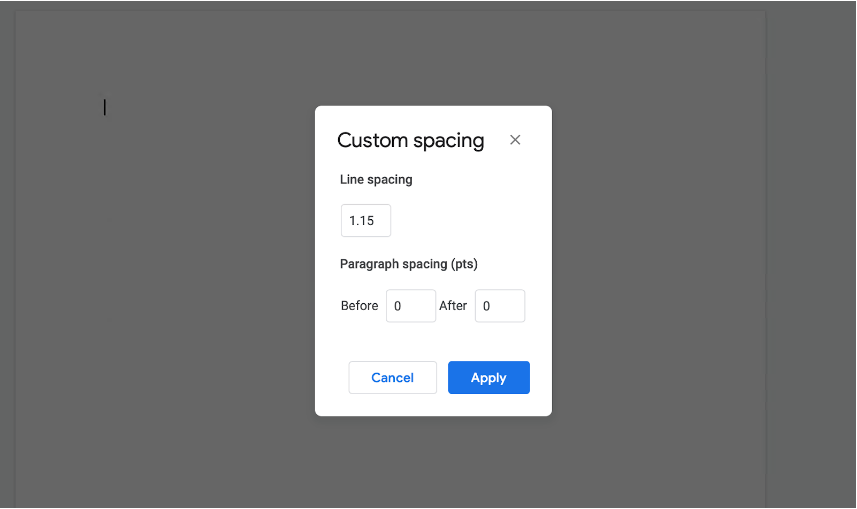Select the 1.15 value in Line spacing
This screenshot has height=509, width=857.
(361, 221)
